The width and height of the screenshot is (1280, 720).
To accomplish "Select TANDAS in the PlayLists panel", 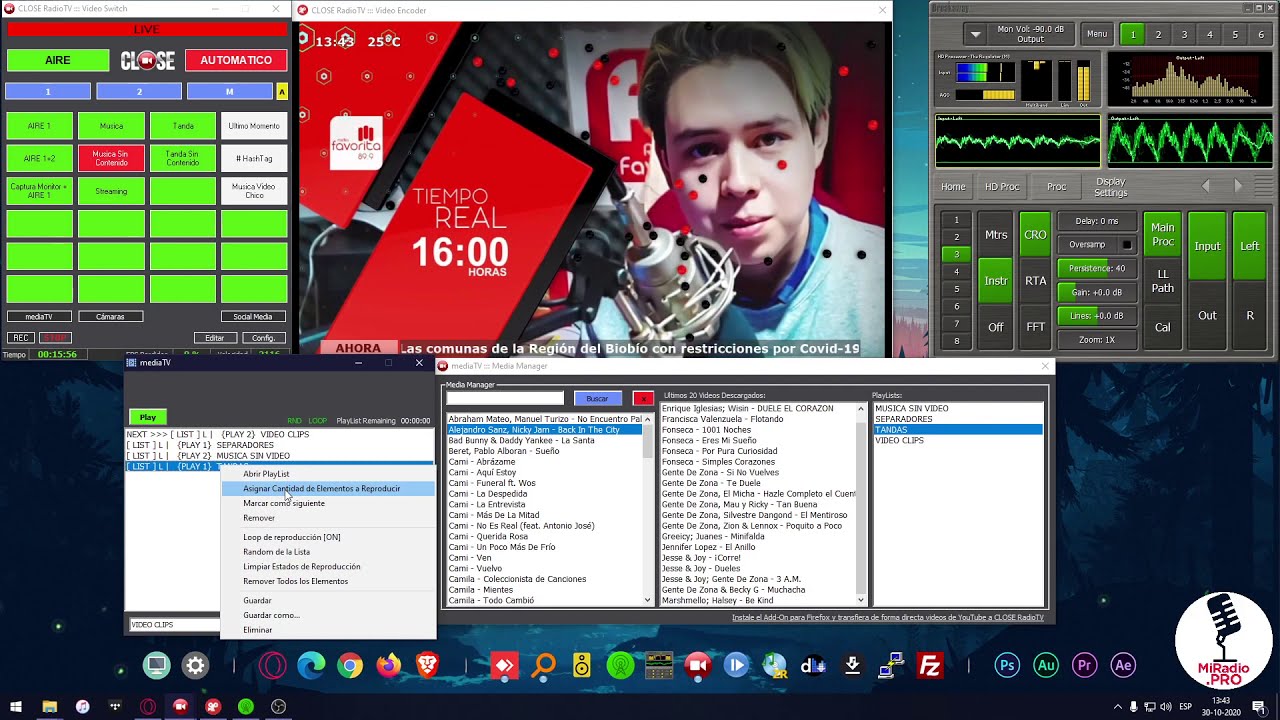I will point(957,430).
